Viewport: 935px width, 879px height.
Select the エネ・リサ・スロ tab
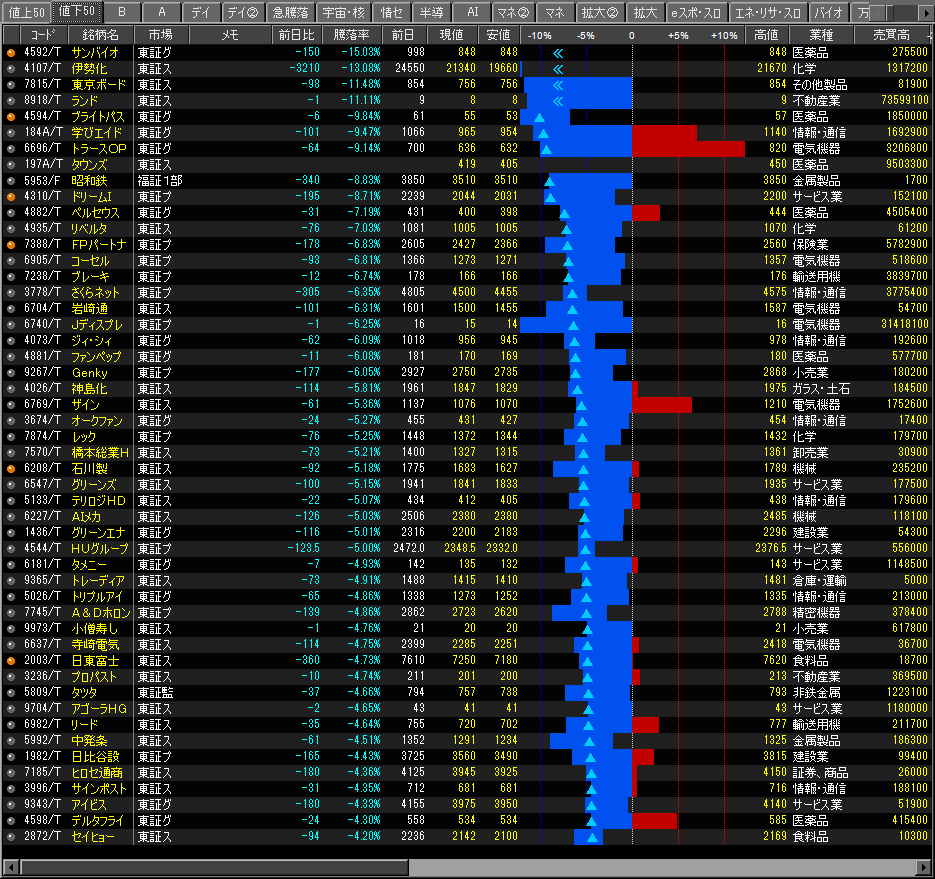click(767, 12)
